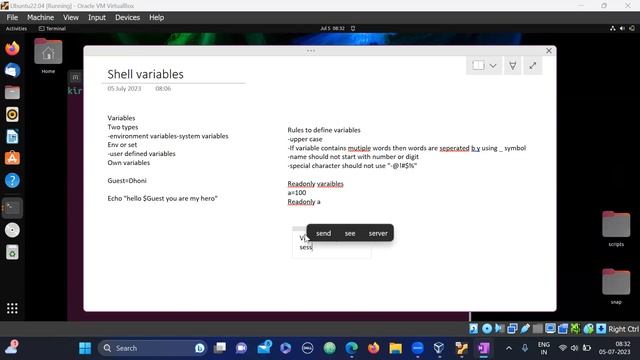Open the VirtualBox Machine menu

pos(40,18)
